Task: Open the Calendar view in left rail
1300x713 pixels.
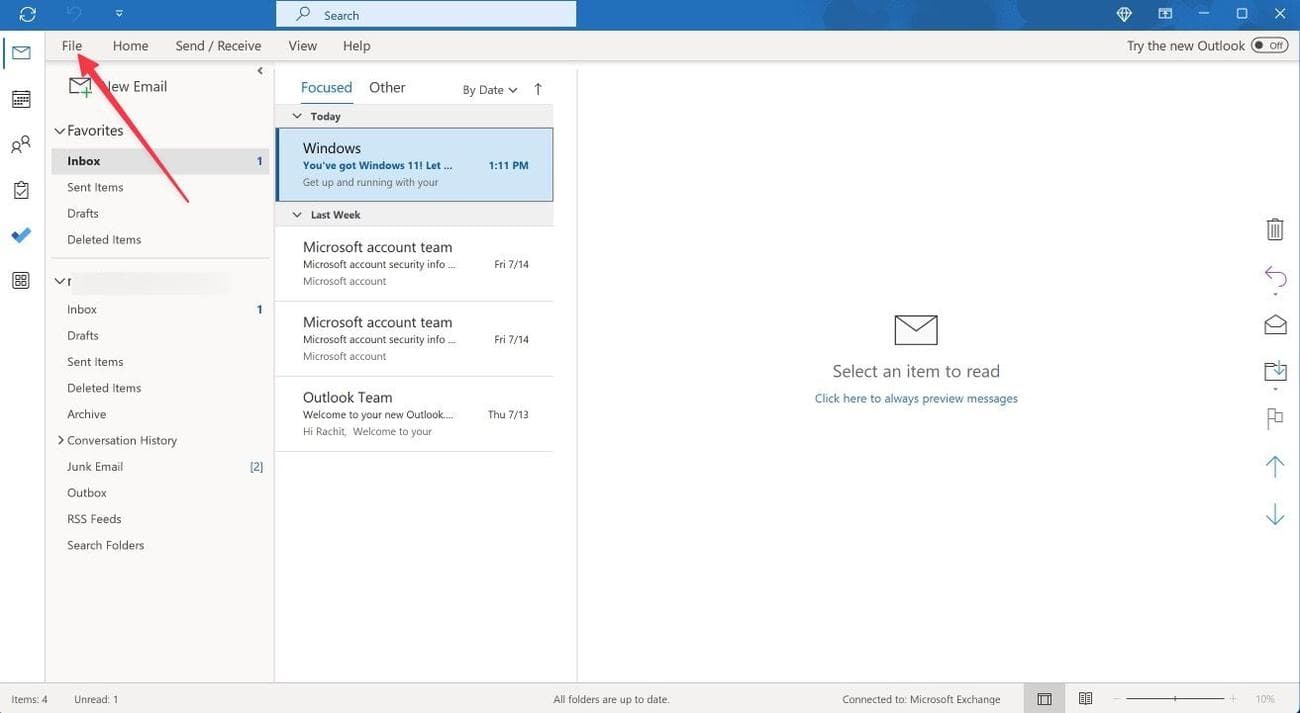Action: tap(21, 99)
